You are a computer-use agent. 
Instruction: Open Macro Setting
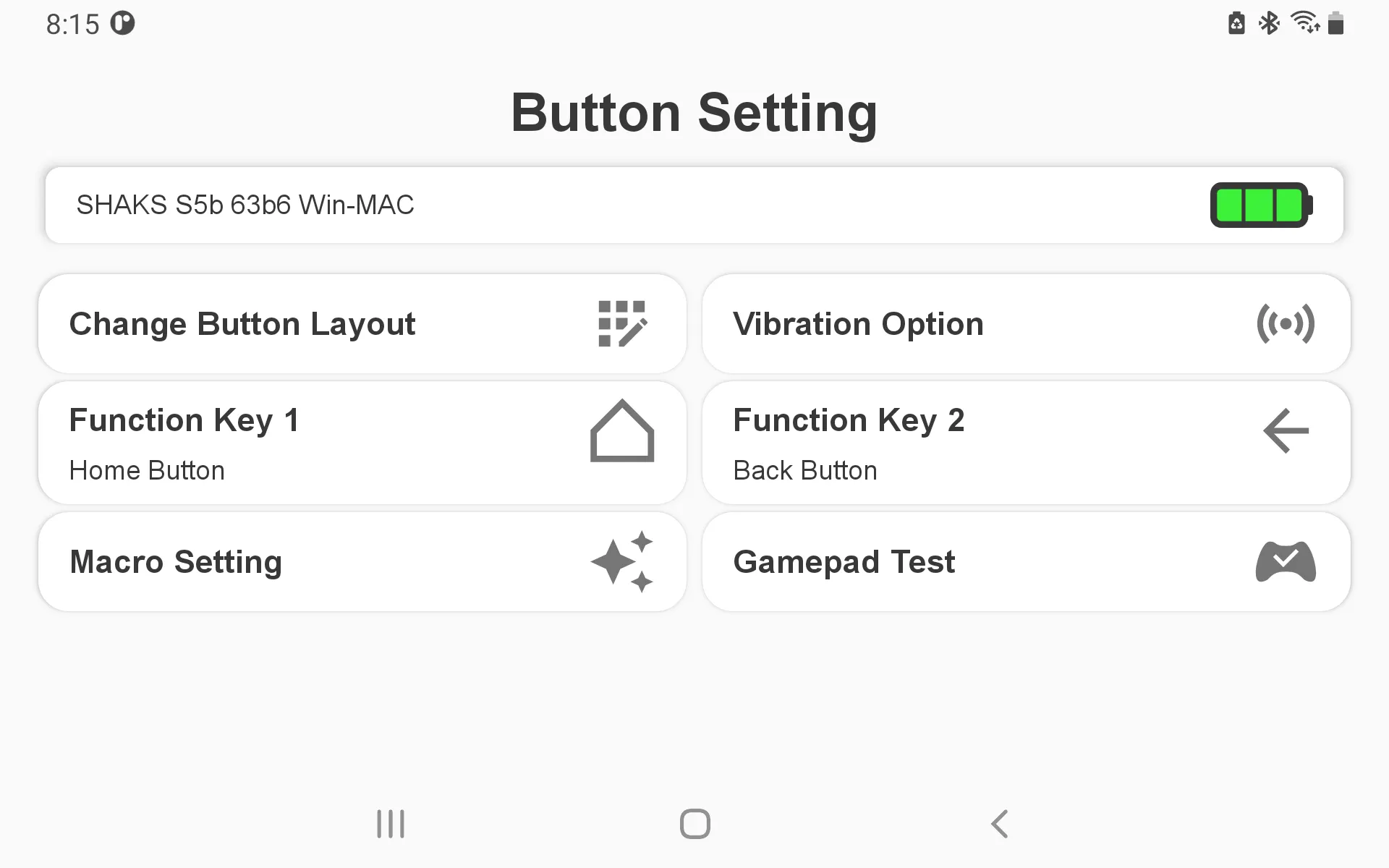point(176,562)
